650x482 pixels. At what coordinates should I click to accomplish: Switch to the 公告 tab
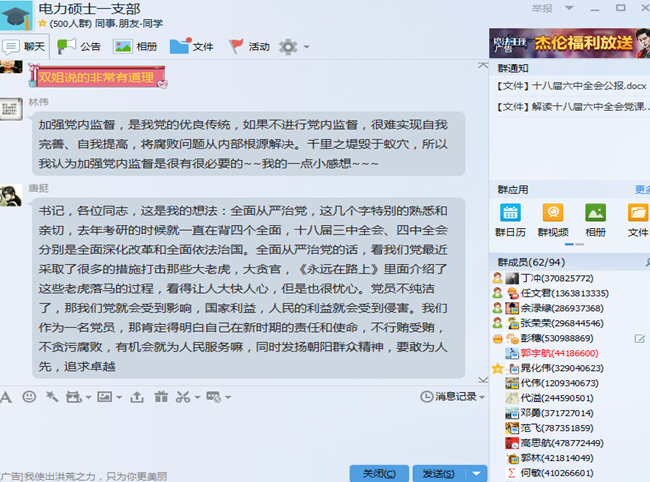point(79,46)
